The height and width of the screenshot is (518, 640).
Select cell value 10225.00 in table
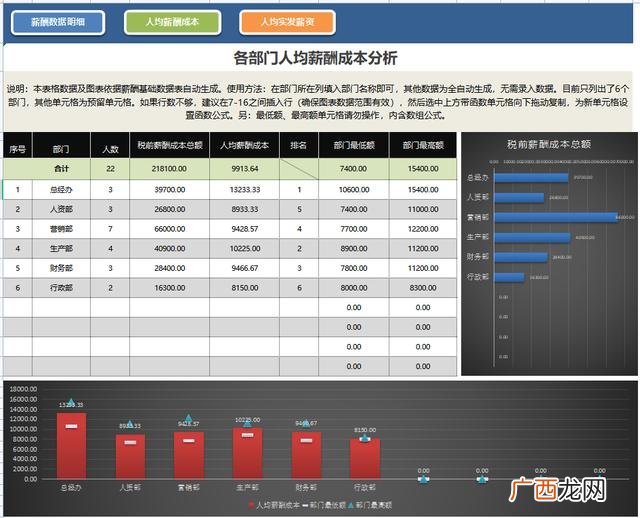click(x=244, y=249)
